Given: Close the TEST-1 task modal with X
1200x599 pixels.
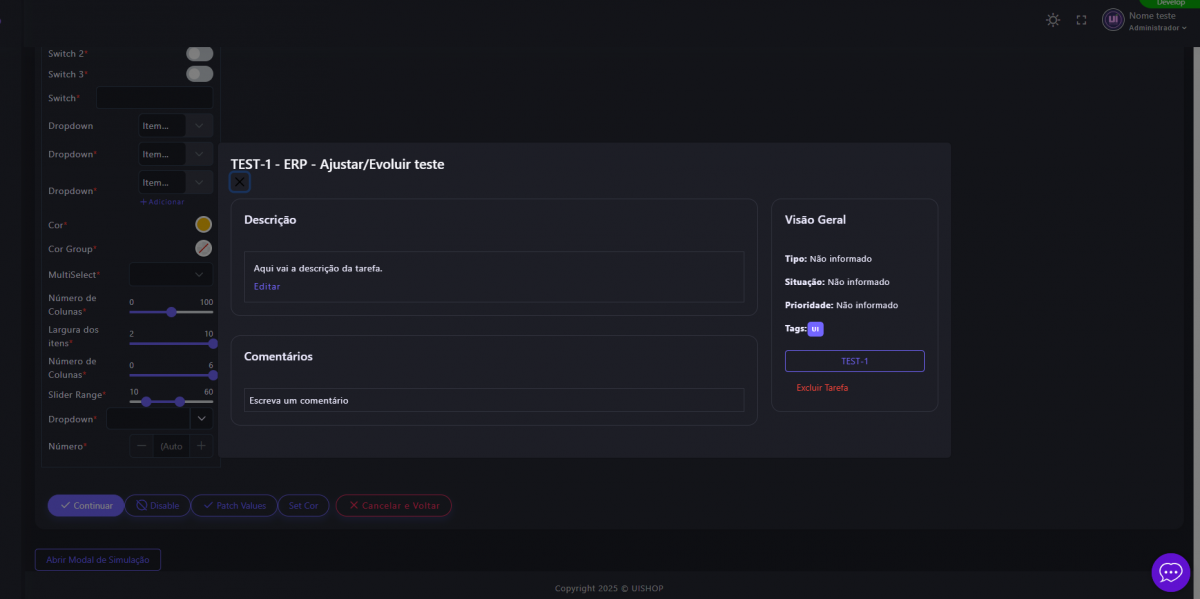Looking at the screenshot, I should 240,182.
